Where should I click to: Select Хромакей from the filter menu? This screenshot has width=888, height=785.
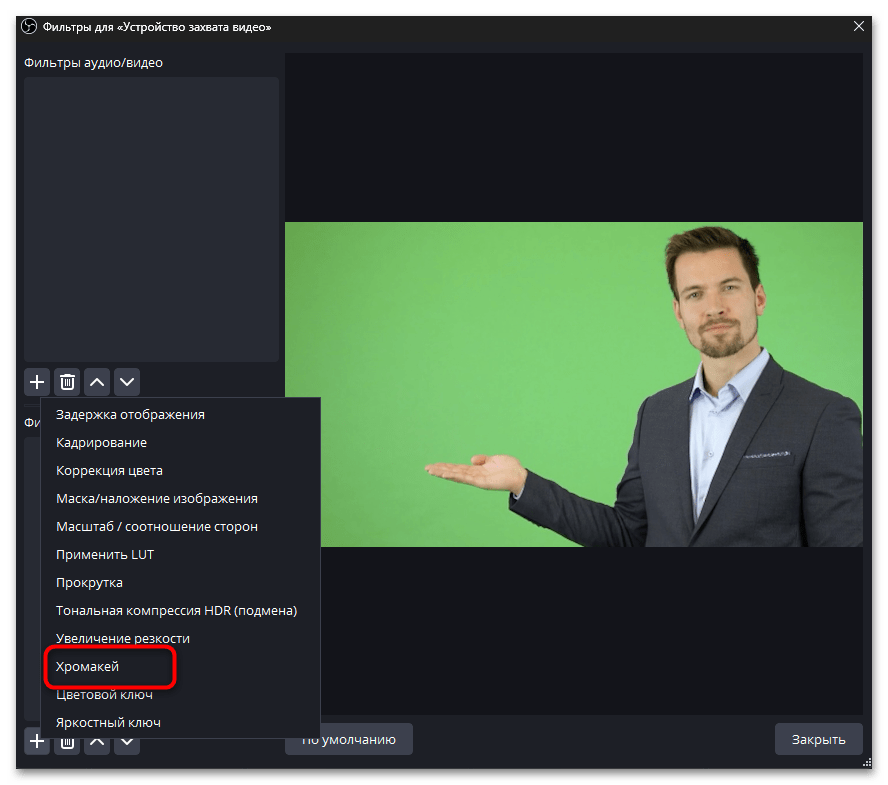(x=88, y=666)
